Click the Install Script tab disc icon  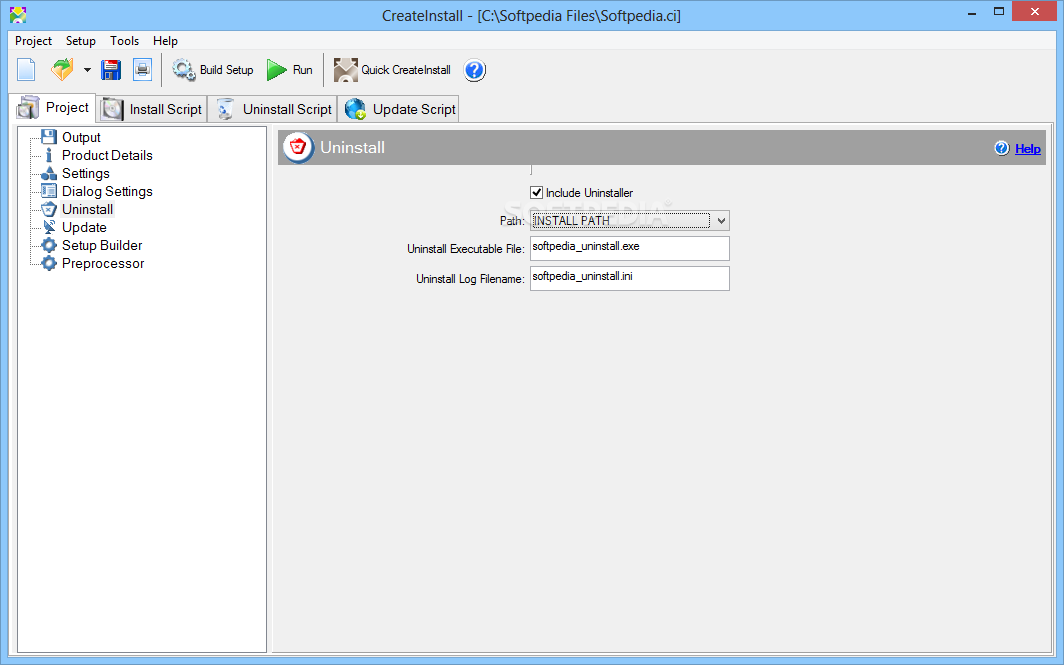tap(112, 109)
